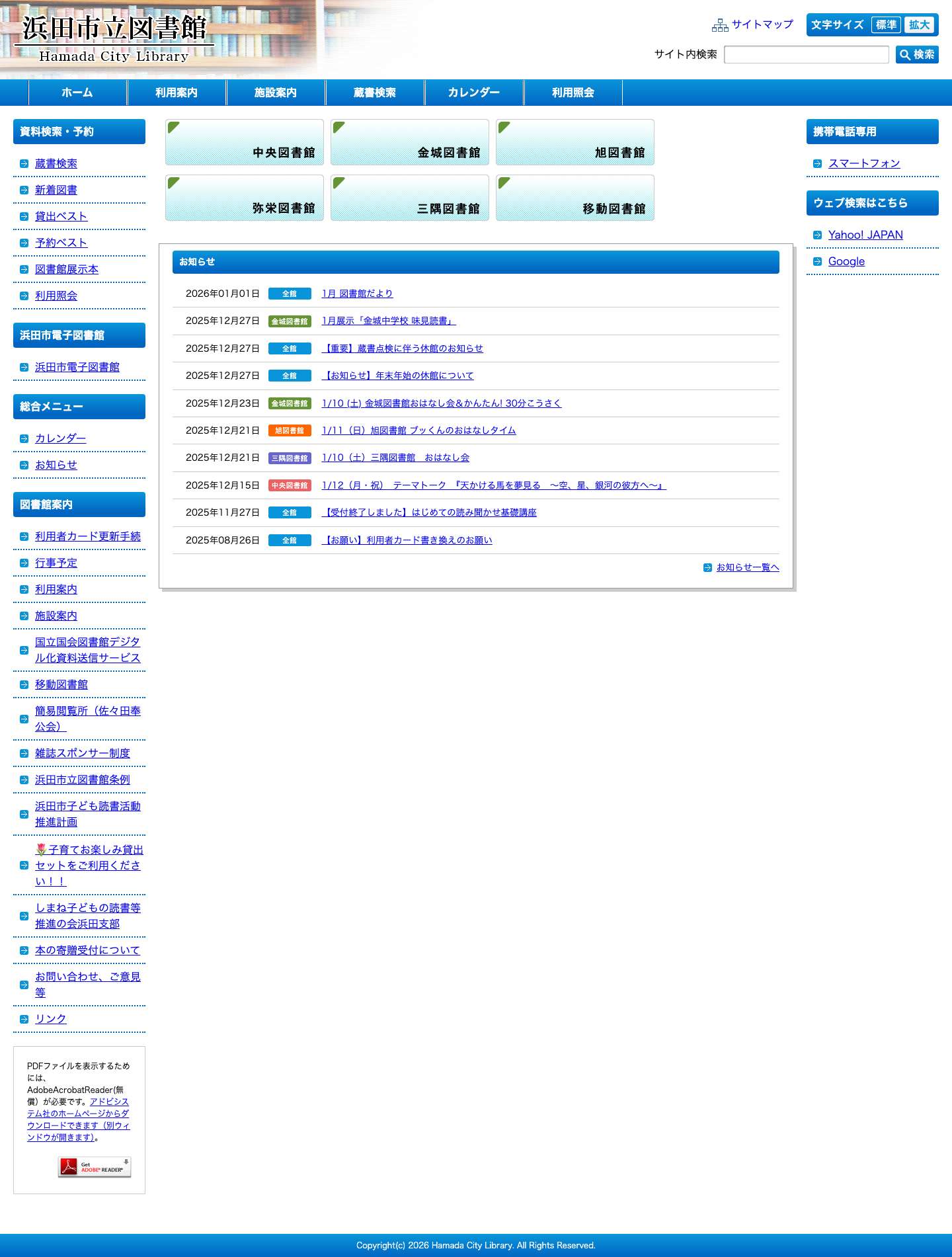Screen dimensions: 952x1257
Task: Click arrow icon beside Google link
Action: click(817, 261)
